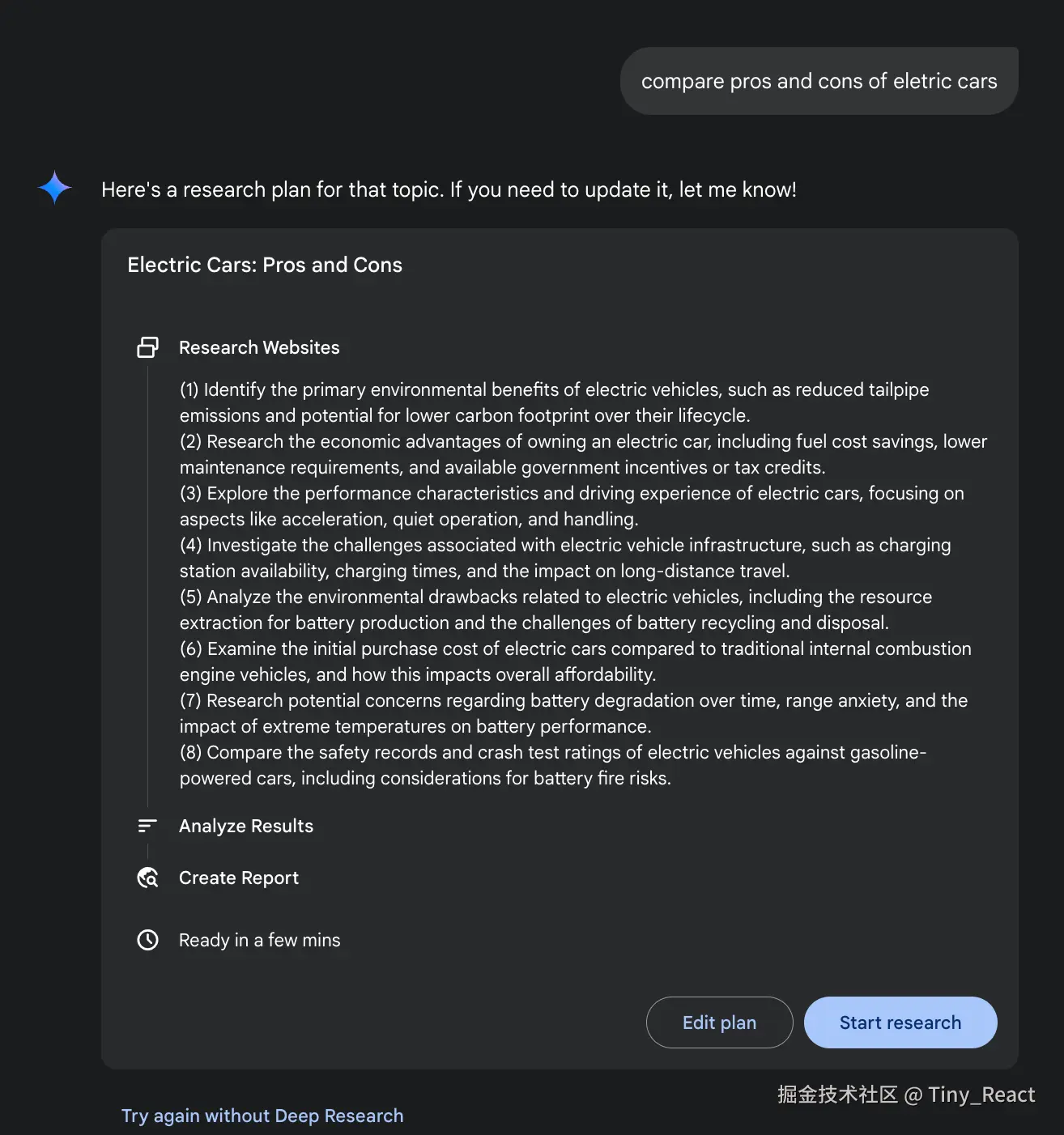Click the Gemini sparkle icon
1064x1135 pixels.
[55, 188]
